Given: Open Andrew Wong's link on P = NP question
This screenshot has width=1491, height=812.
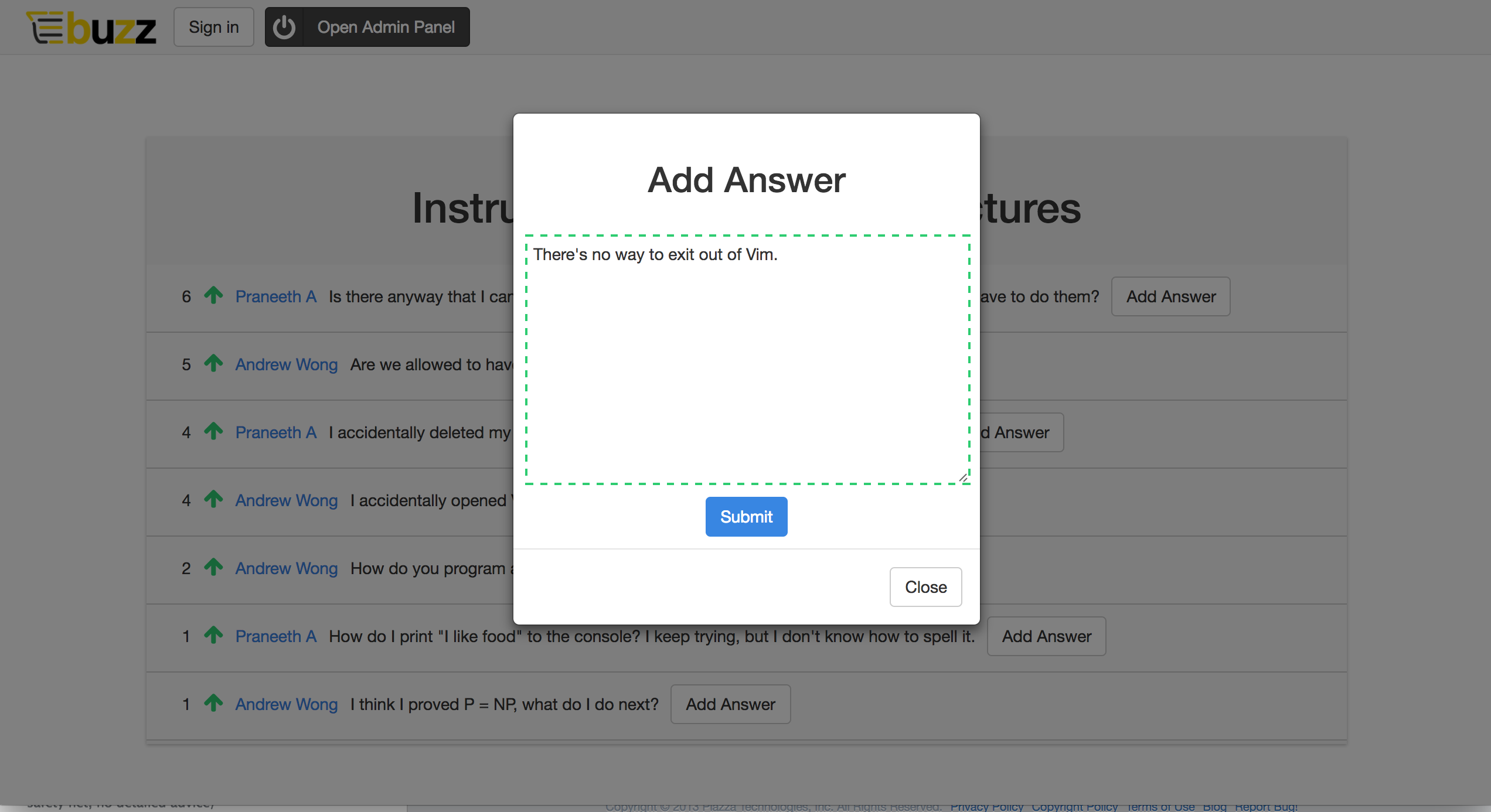Looking at the screenshot, I should click(287, 704).
